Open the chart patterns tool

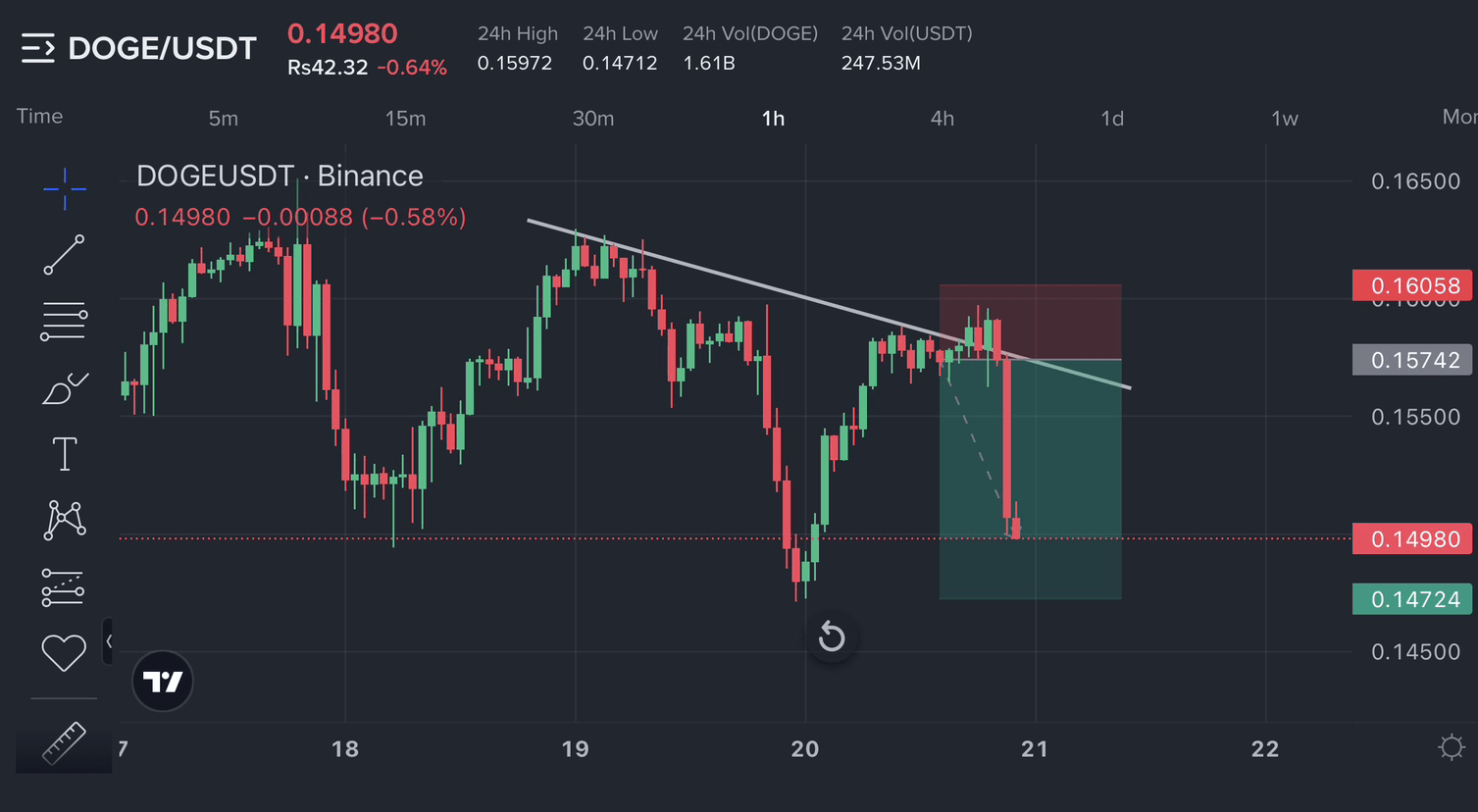click(65, 520)
